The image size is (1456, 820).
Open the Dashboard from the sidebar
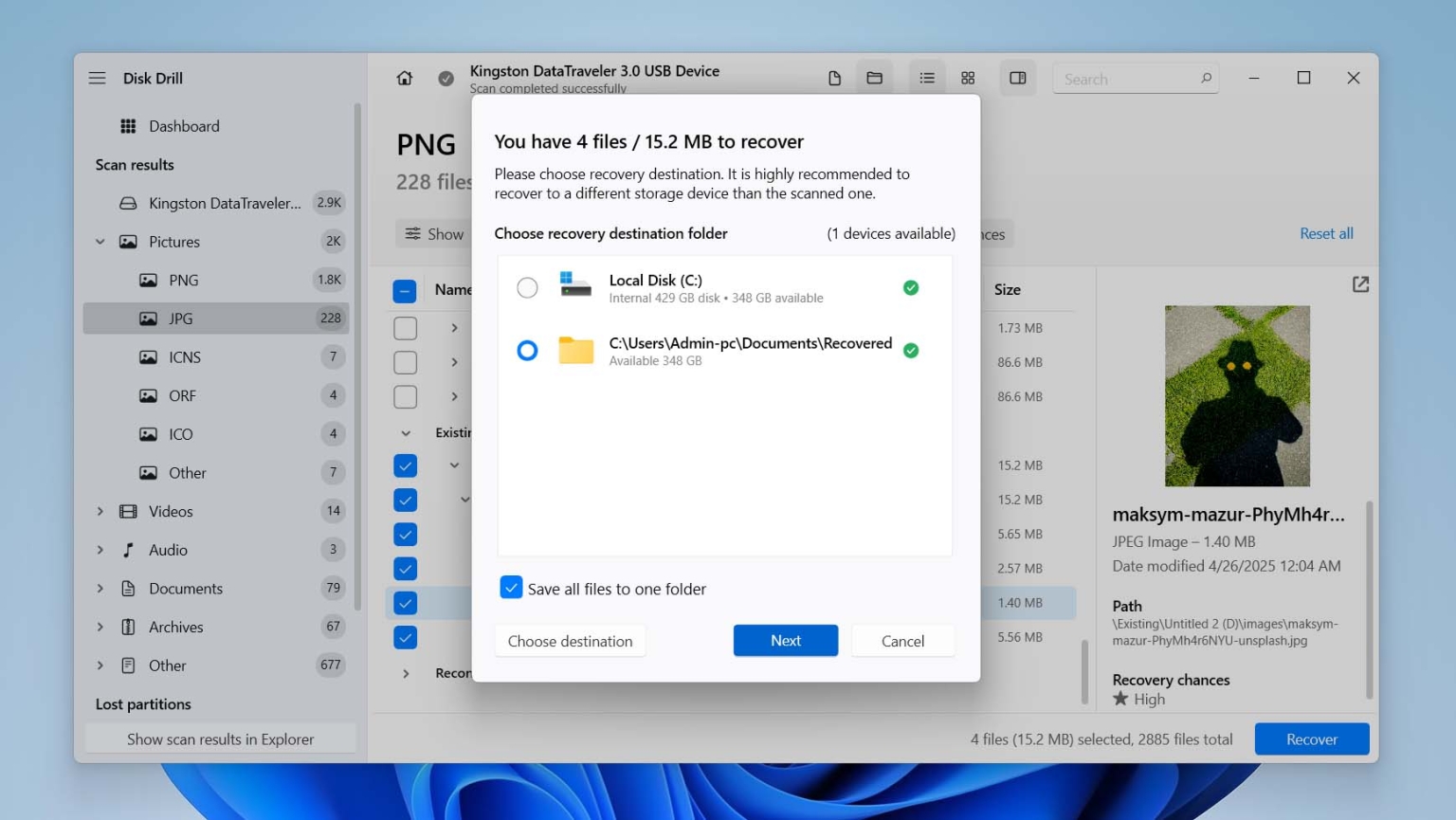(x=184, y=125)
